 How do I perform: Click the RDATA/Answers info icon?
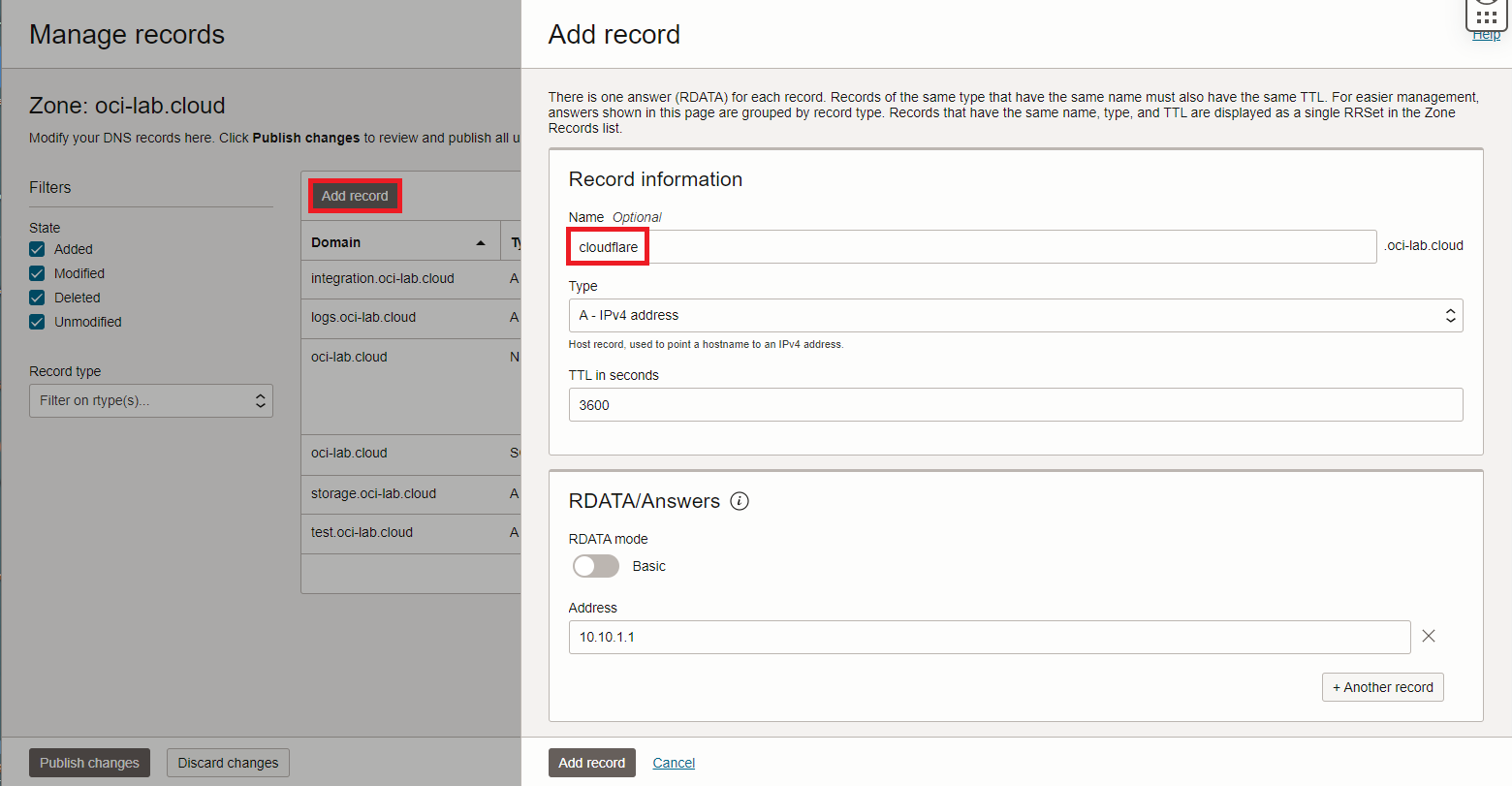pos(740,501)
